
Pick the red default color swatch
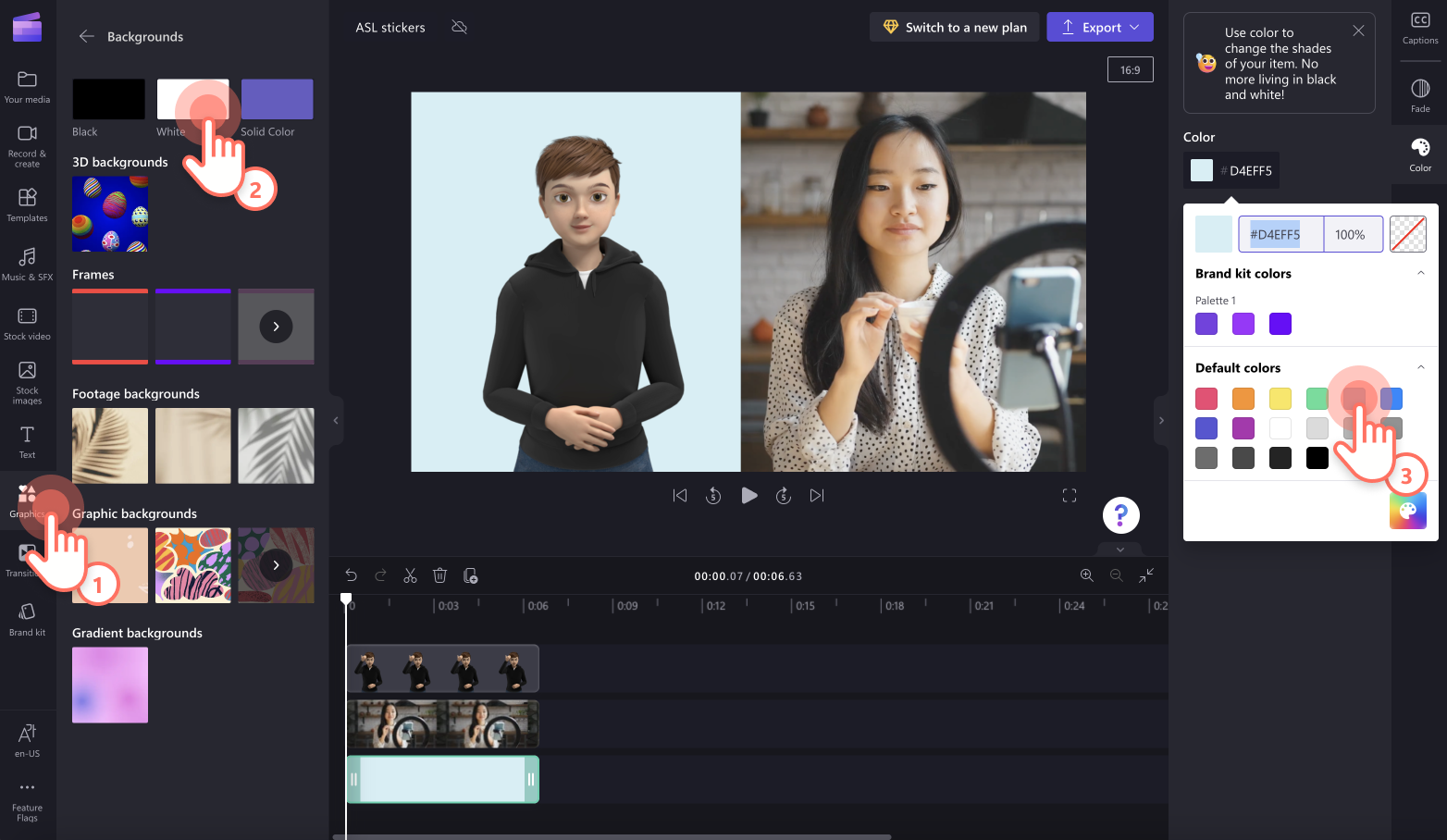pos(1206,399)
